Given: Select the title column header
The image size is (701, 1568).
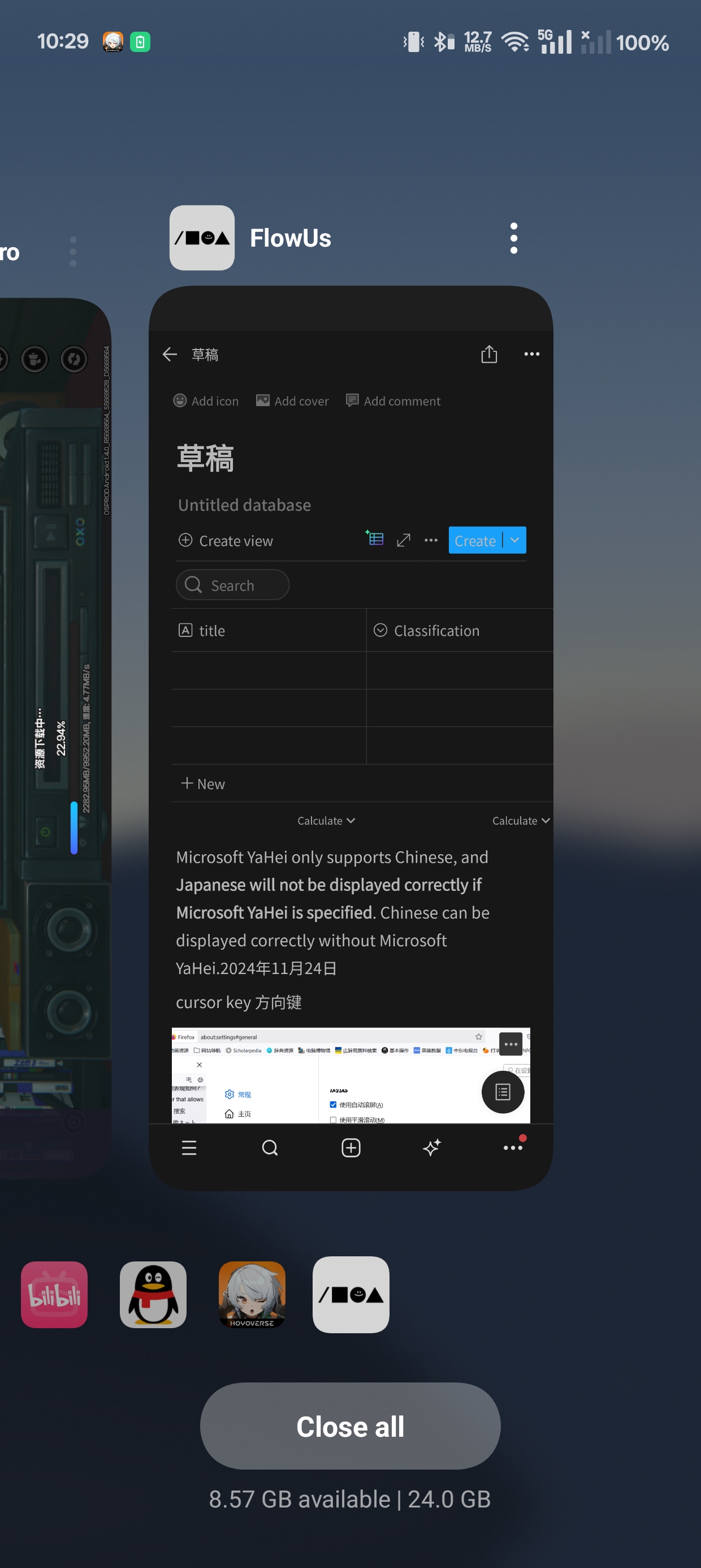Looking at the screenshot, I should [269, 631].
